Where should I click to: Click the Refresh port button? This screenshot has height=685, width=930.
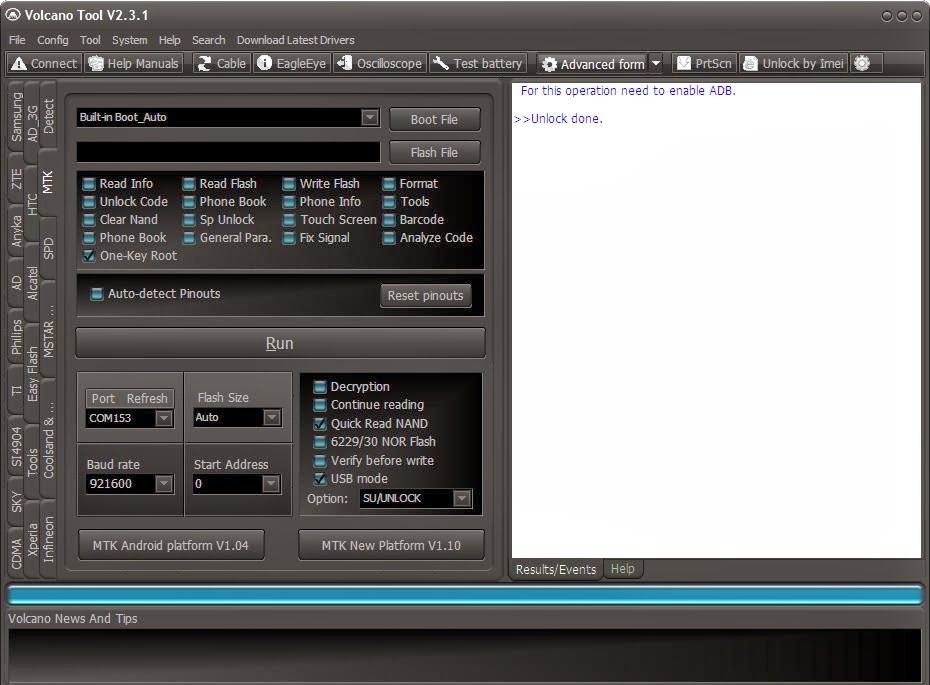[x=147, y=399]
